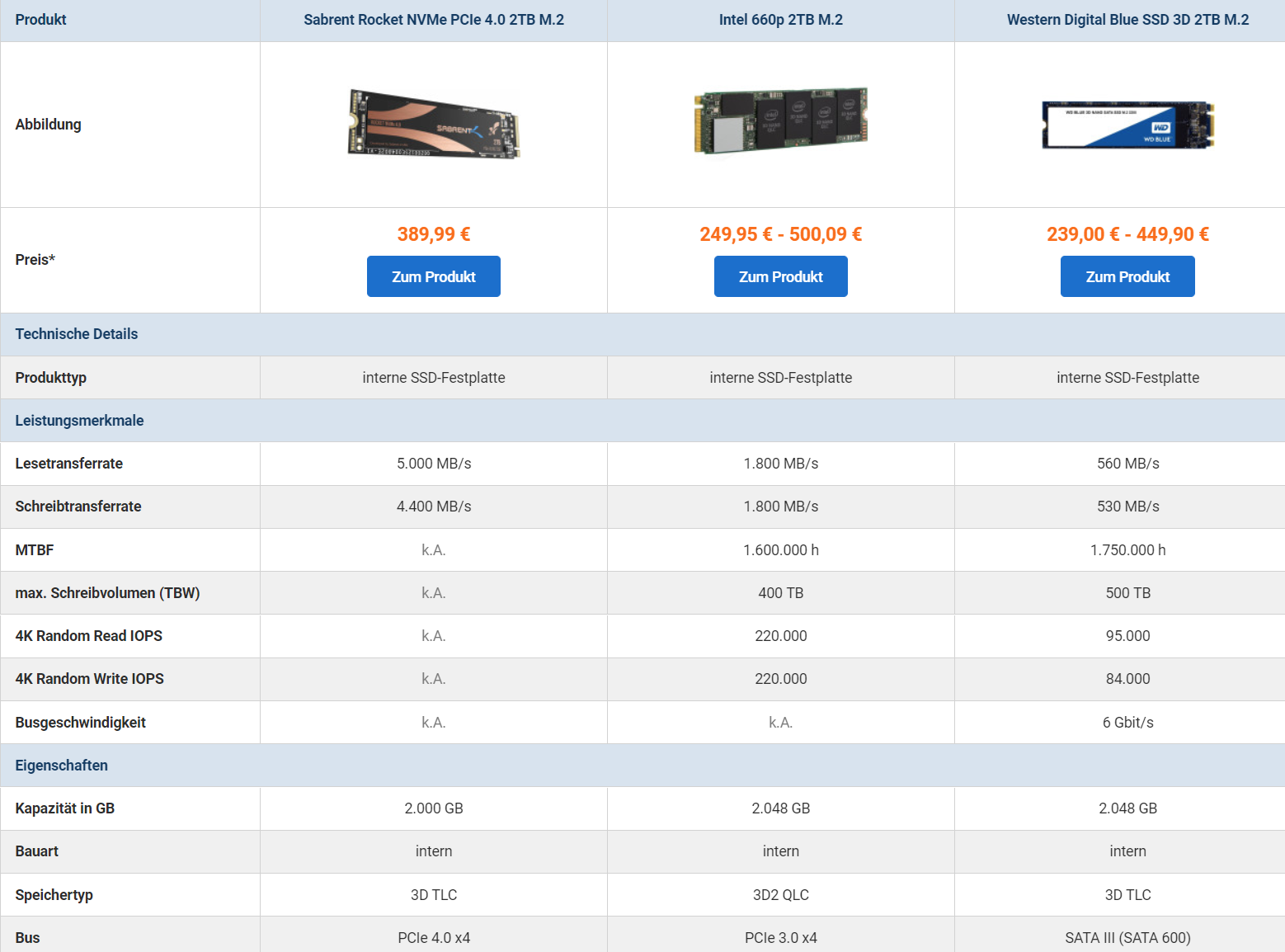1285x952 pixels.
Task: Click the max. Schreibvolumen (TBW) label
Action: pos(107,593)
